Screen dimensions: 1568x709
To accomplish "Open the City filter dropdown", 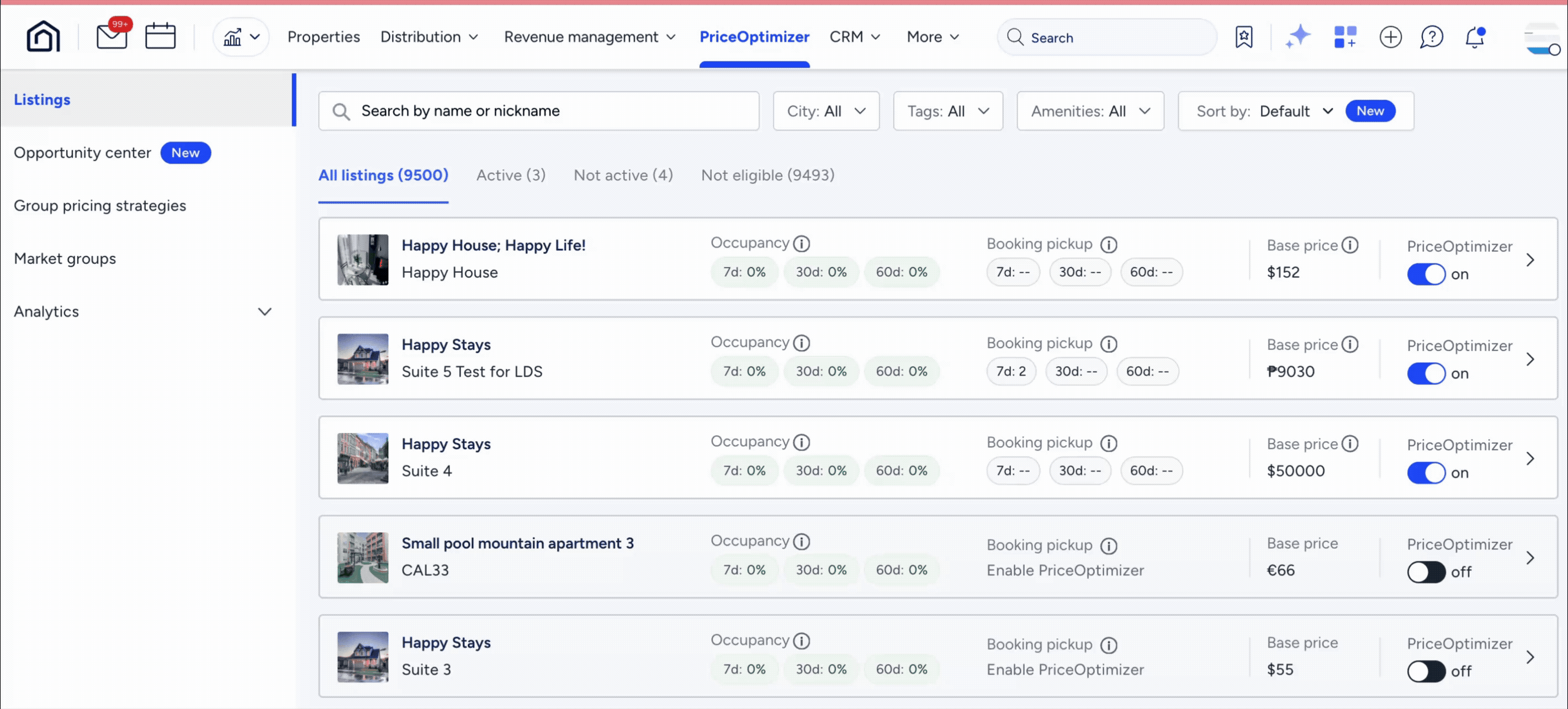I will [x=825, y=111].
